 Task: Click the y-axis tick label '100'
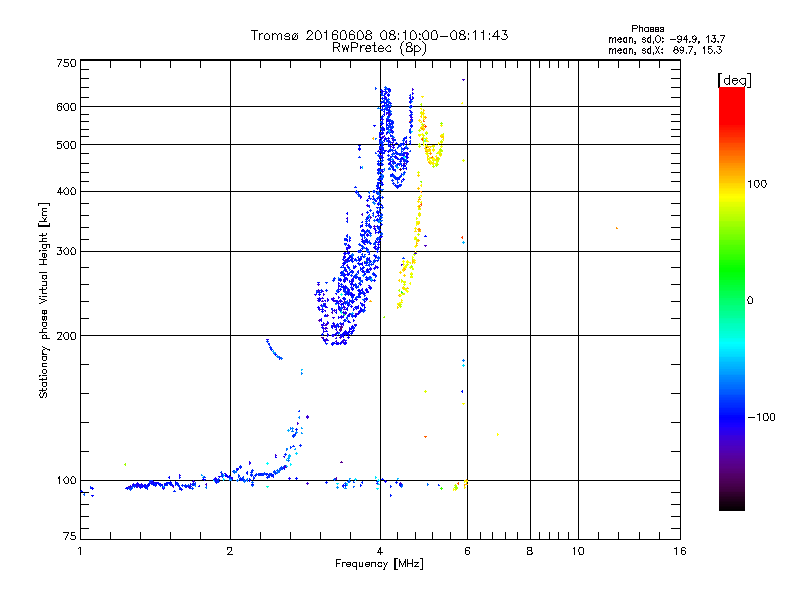(66, 480)
